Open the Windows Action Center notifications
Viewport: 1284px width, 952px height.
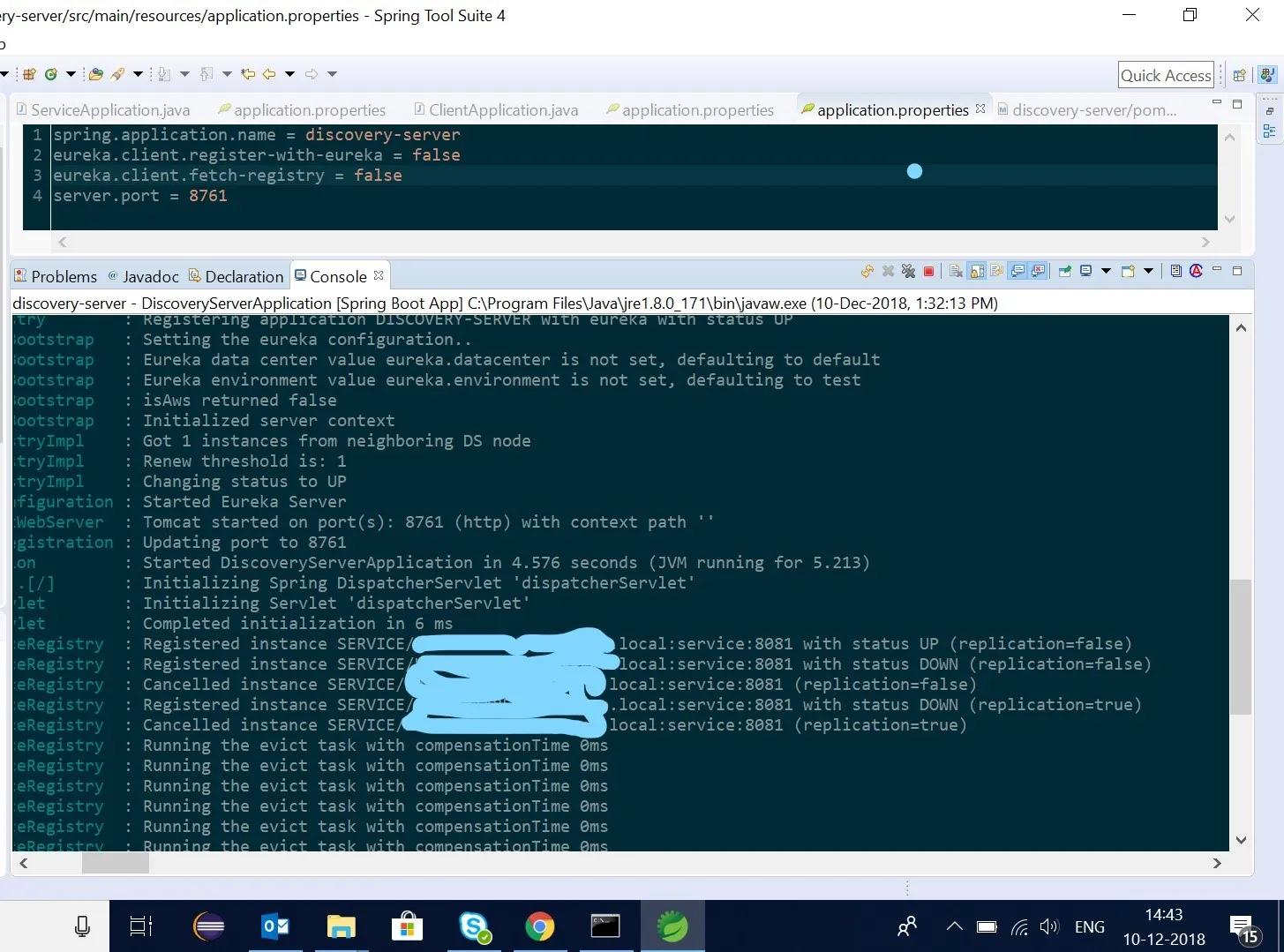coord(1244,928)
